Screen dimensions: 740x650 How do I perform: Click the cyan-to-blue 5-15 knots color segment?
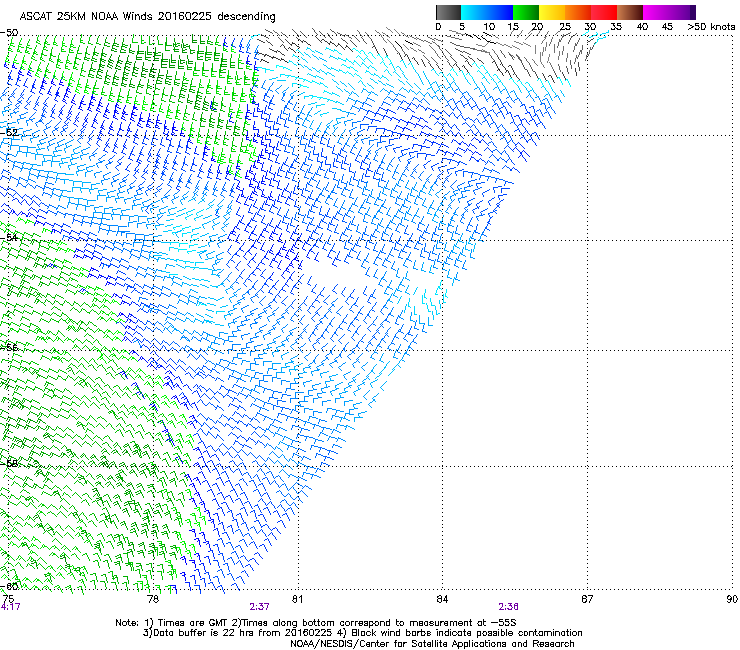click(x=487, y=12)
